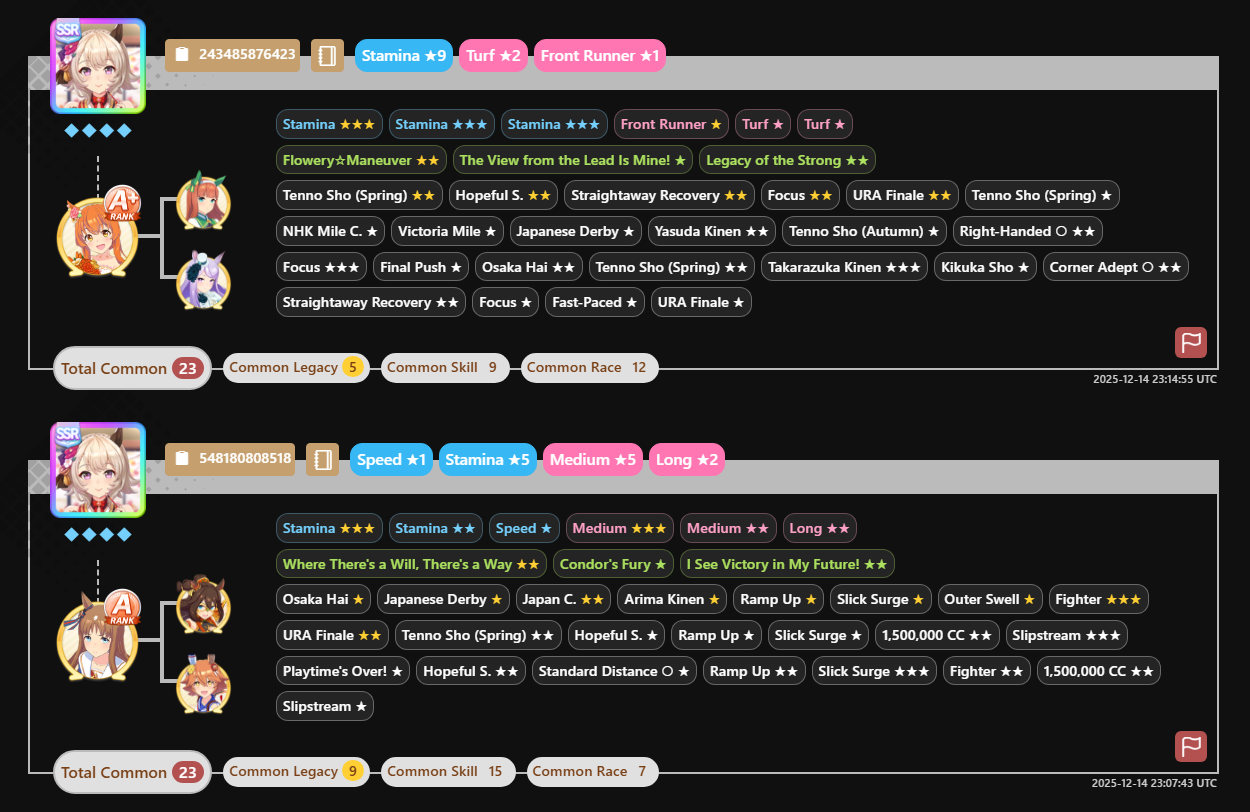Click Common Race 12 pill
This screenshot has width=1250, height=812.
(x=589, y=367)
